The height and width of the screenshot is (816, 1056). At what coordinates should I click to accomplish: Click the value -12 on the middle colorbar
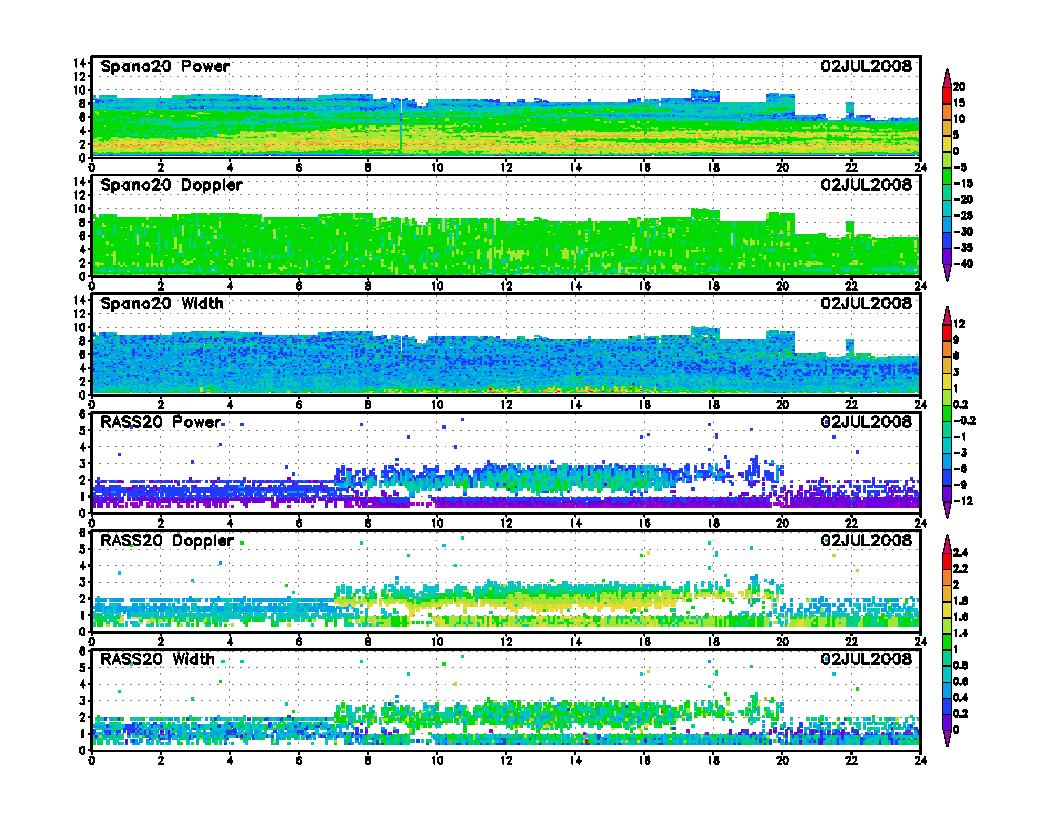[x=963, y=502]
